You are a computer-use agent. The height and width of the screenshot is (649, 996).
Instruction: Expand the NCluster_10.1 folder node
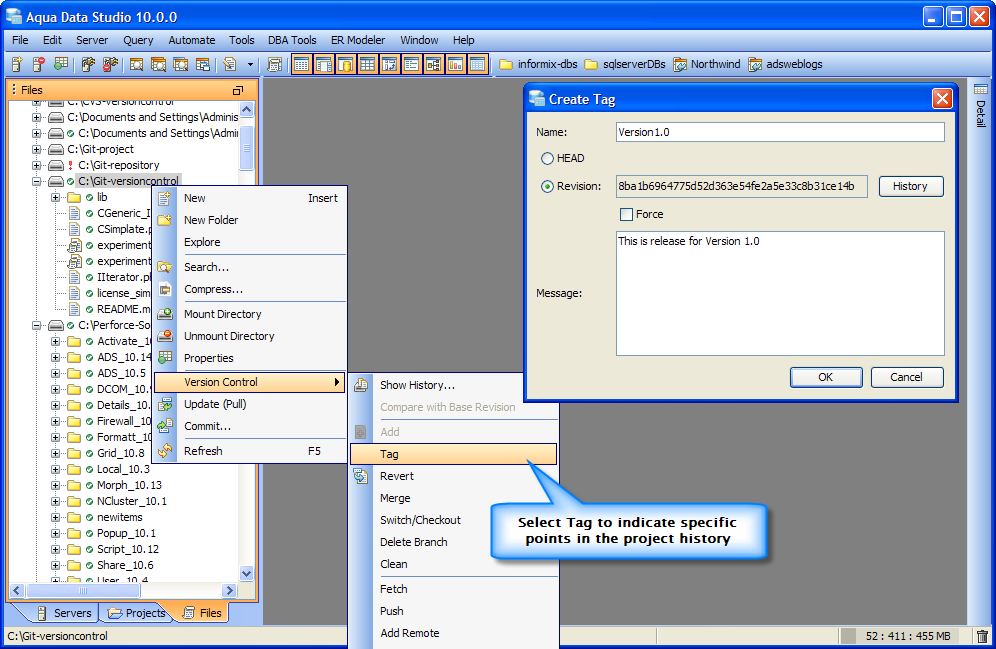coord(56,501)
